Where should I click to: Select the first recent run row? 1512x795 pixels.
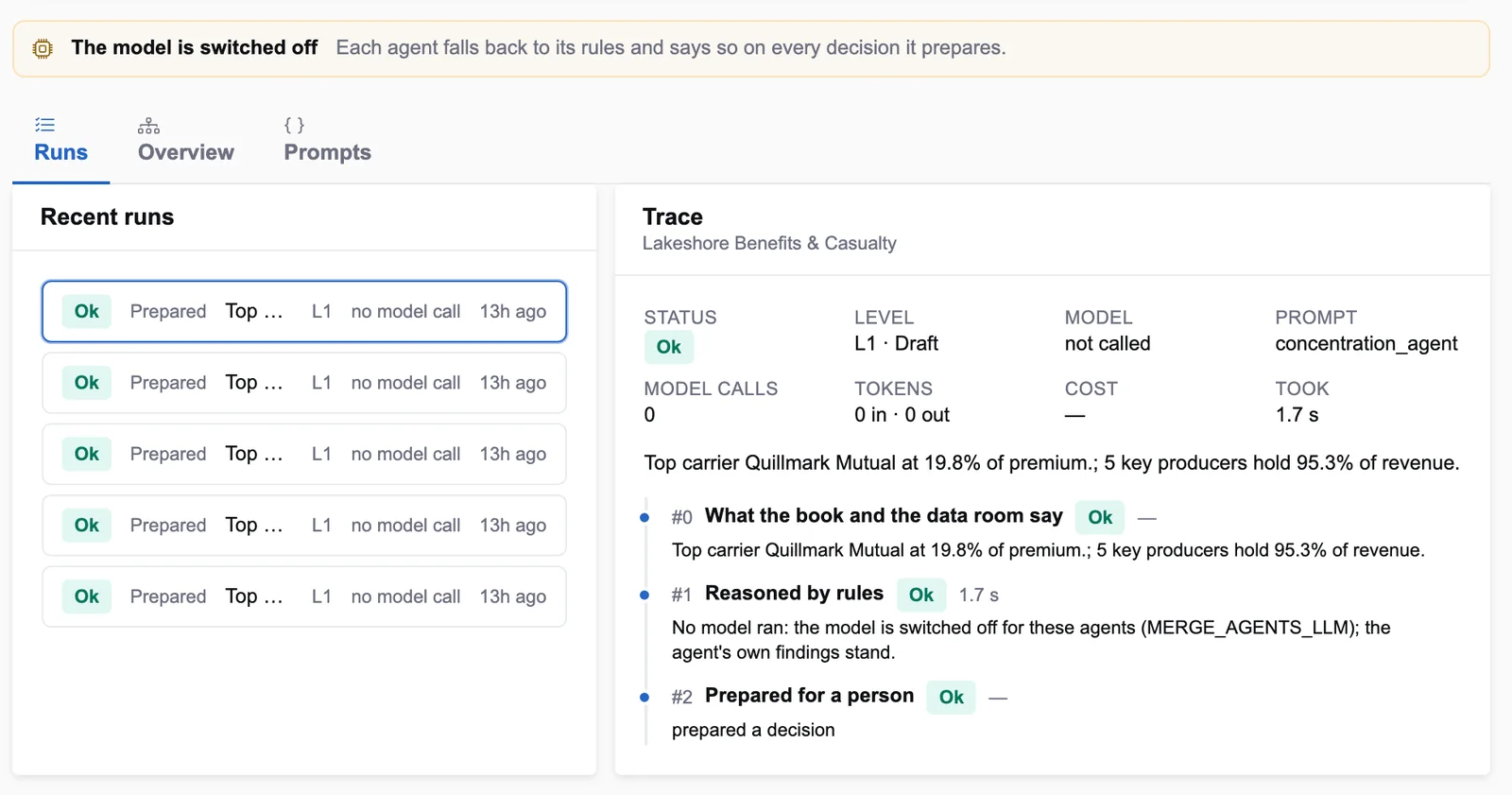coord(304,311)
